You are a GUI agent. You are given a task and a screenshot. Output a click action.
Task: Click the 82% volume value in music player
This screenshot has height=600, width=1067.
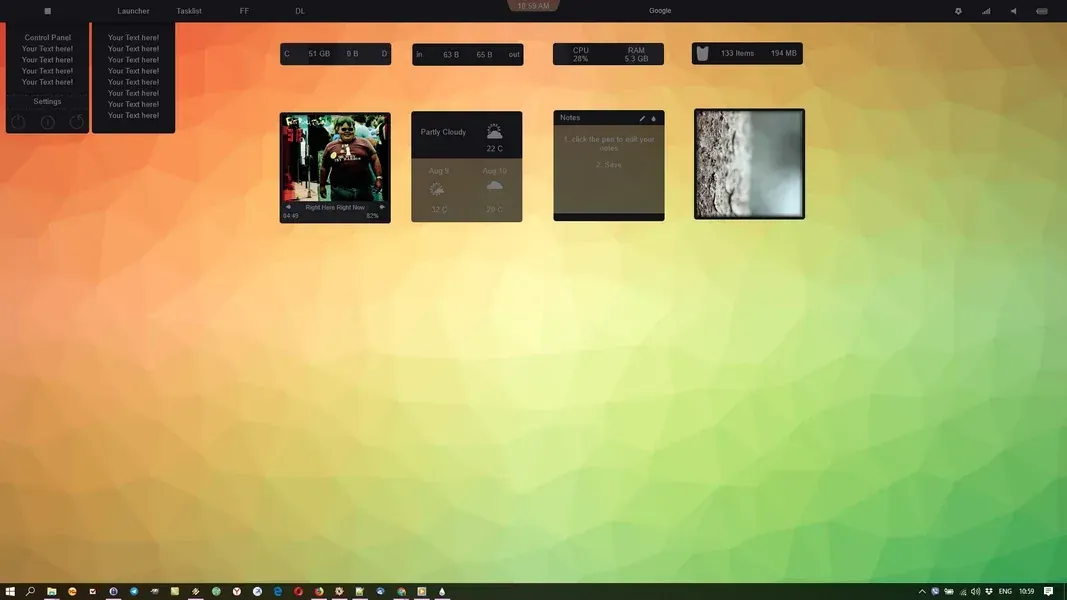click(372, 216)
